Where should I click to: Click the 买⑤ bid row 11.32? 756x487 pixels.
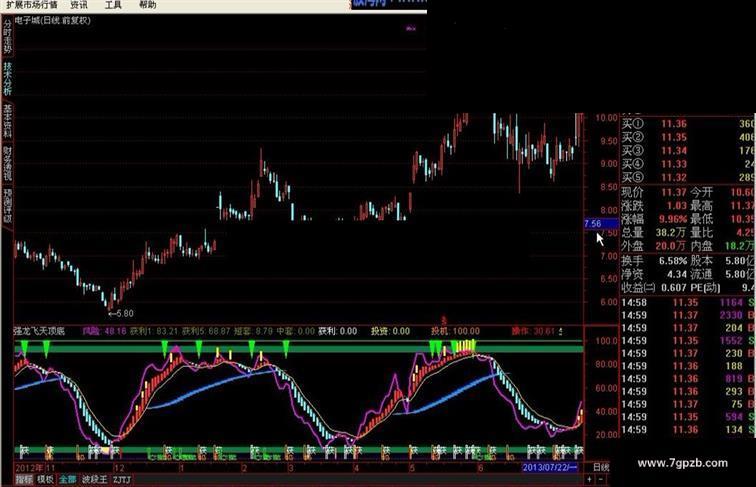coord(688,177)
